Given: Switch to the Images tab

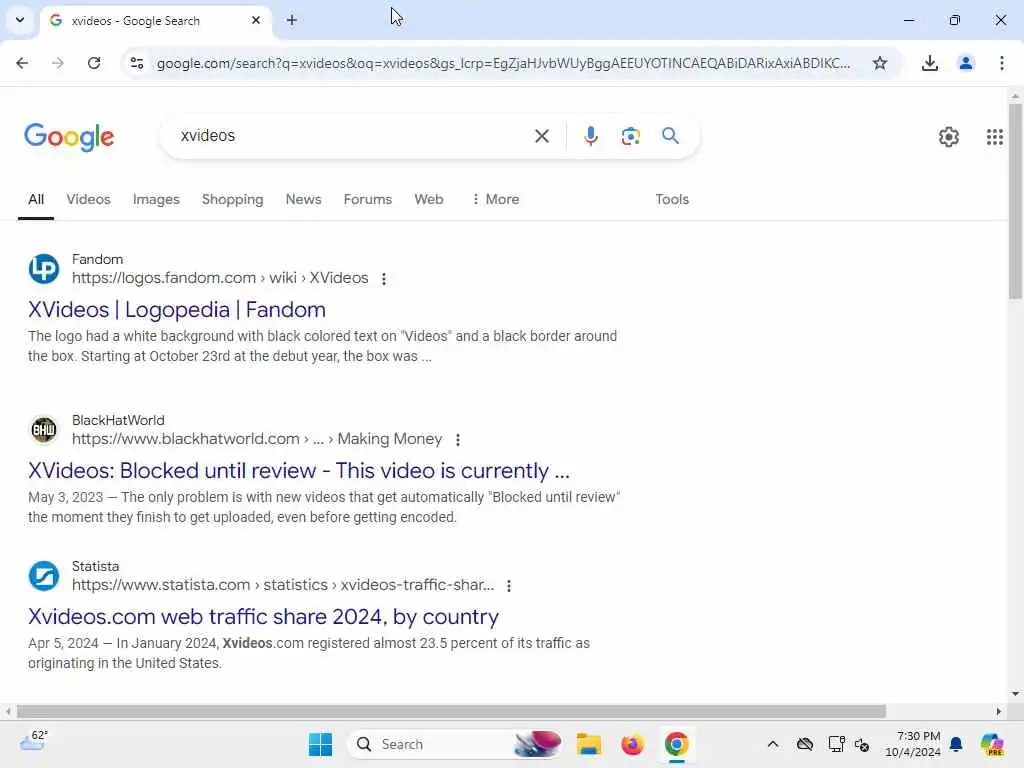Looking at the screenshot, I should coord(156,199).
